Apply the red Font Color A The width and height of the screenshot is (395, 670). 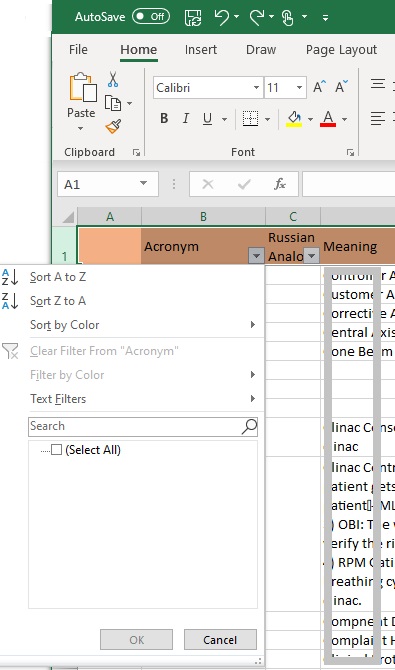[x=328, y=118]
